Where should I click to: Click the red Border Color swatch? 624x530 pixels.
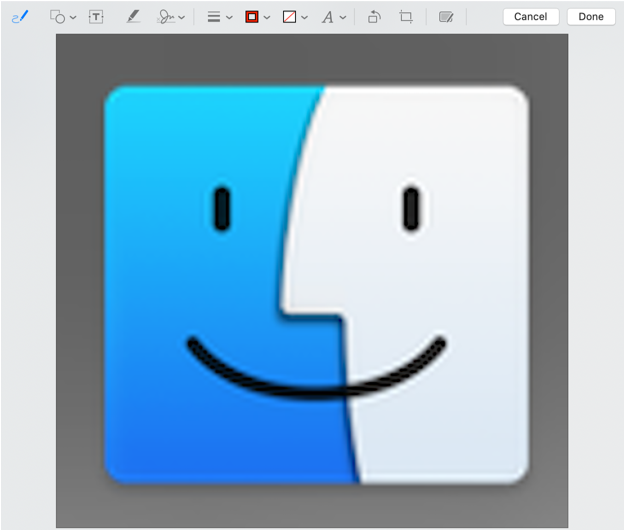click(252, 17)
